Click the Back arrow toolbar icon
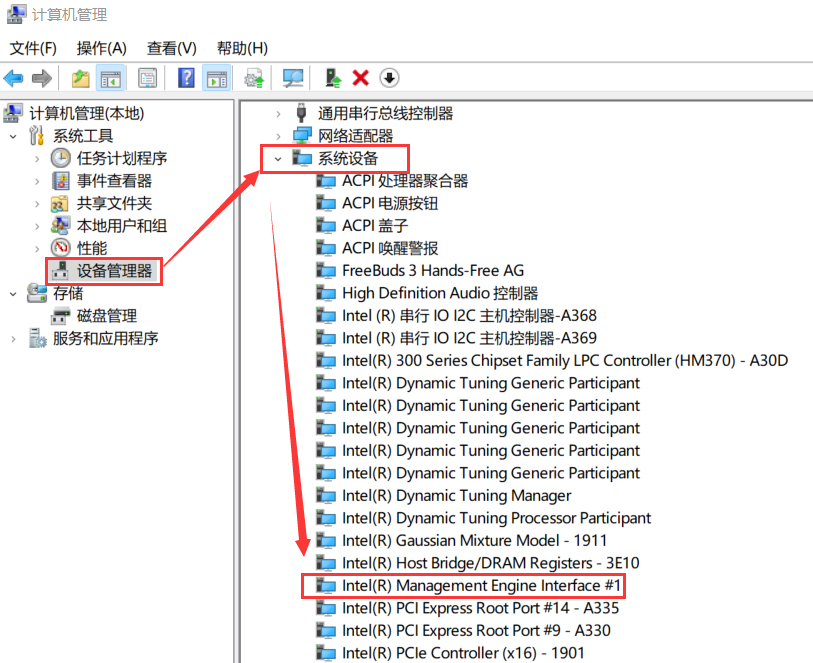Viewport: 813px width, 663px height. click(x=13, y=78)
